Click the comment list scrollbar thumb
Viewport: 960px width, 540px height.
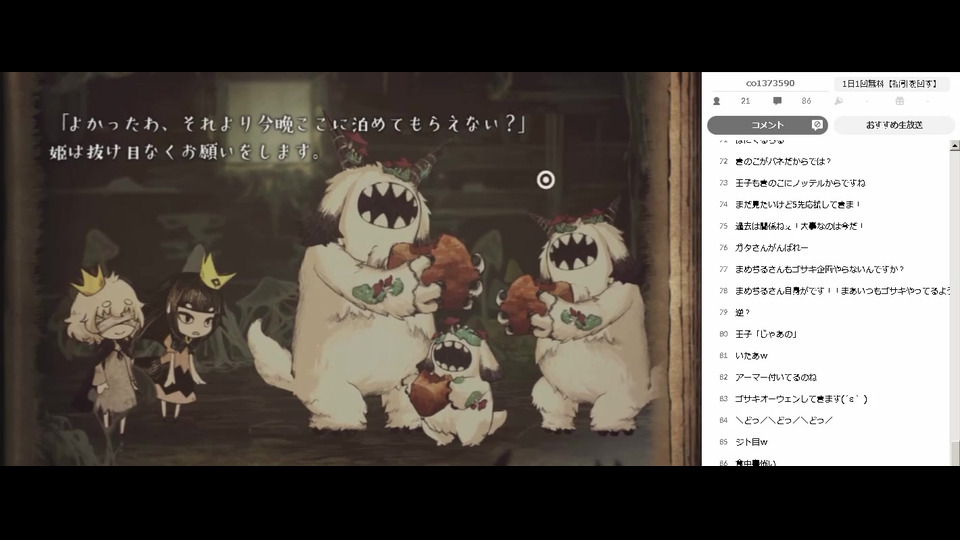click(954, 453)
